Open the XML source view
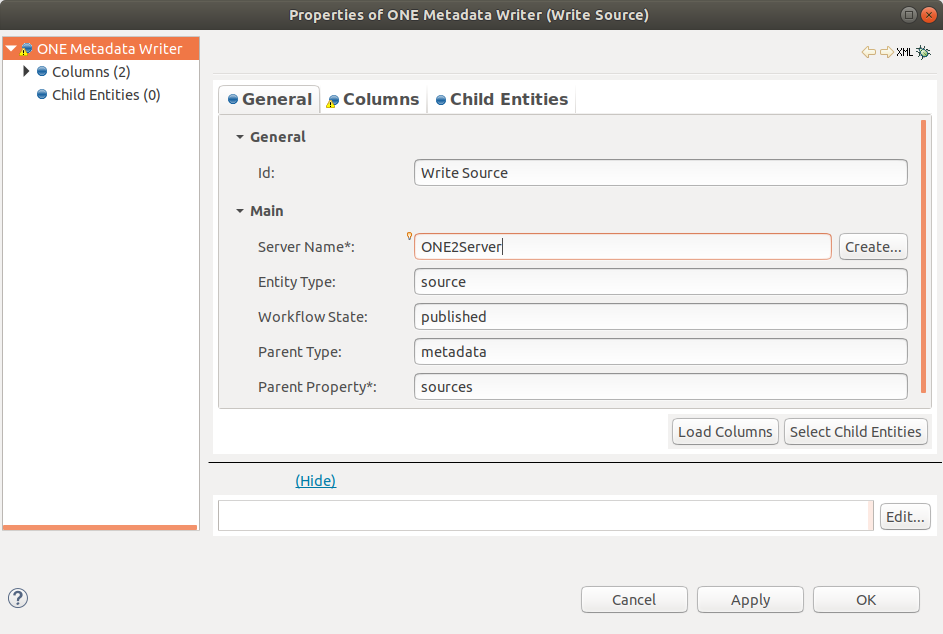The width and height of the screenshot is (943, 634). tap(903, 52)
